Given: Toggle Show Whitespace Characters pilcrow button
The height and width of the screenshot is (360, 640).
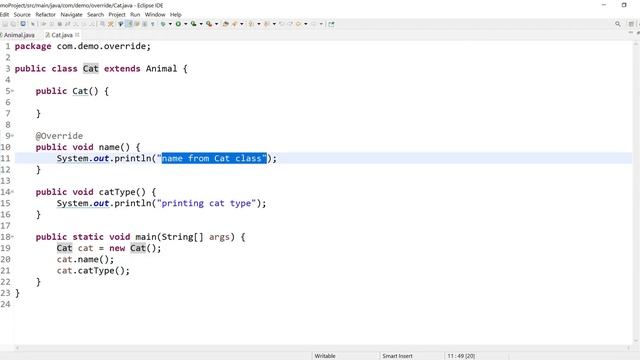Looking at the screenshot, I should point(153,24).
